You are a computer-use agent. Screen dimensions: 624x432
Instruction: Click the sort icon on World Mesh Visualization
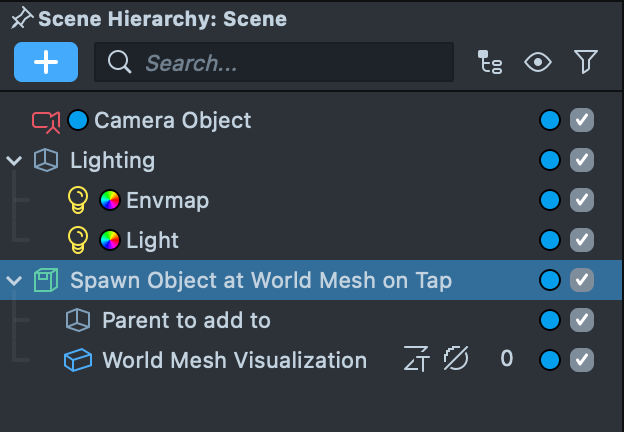[416, 360]
